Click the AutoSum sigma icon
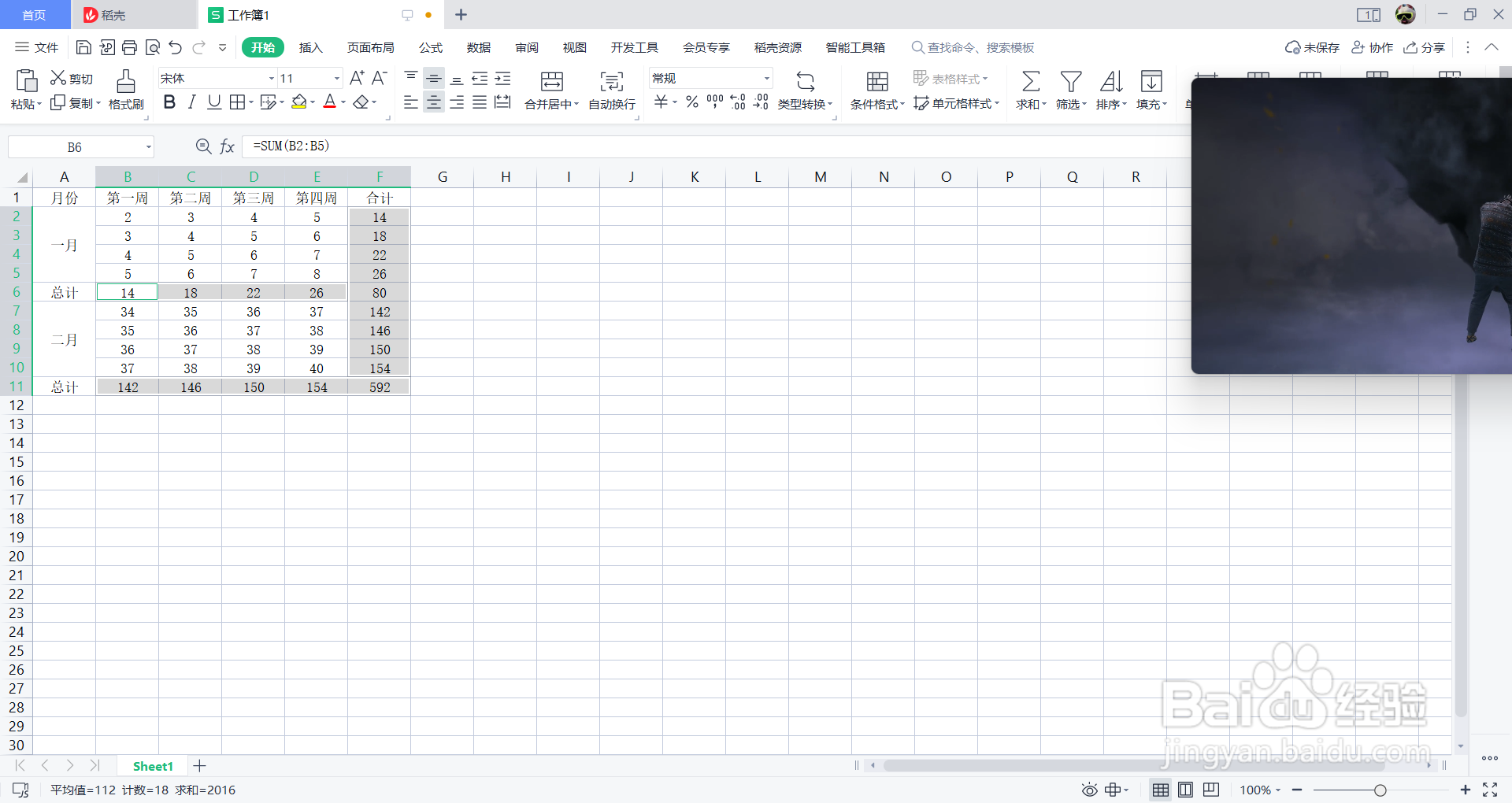Image resolution: width=1512 pixels, height=803 pixels. pyautogui.click(x=1031, y=81)
